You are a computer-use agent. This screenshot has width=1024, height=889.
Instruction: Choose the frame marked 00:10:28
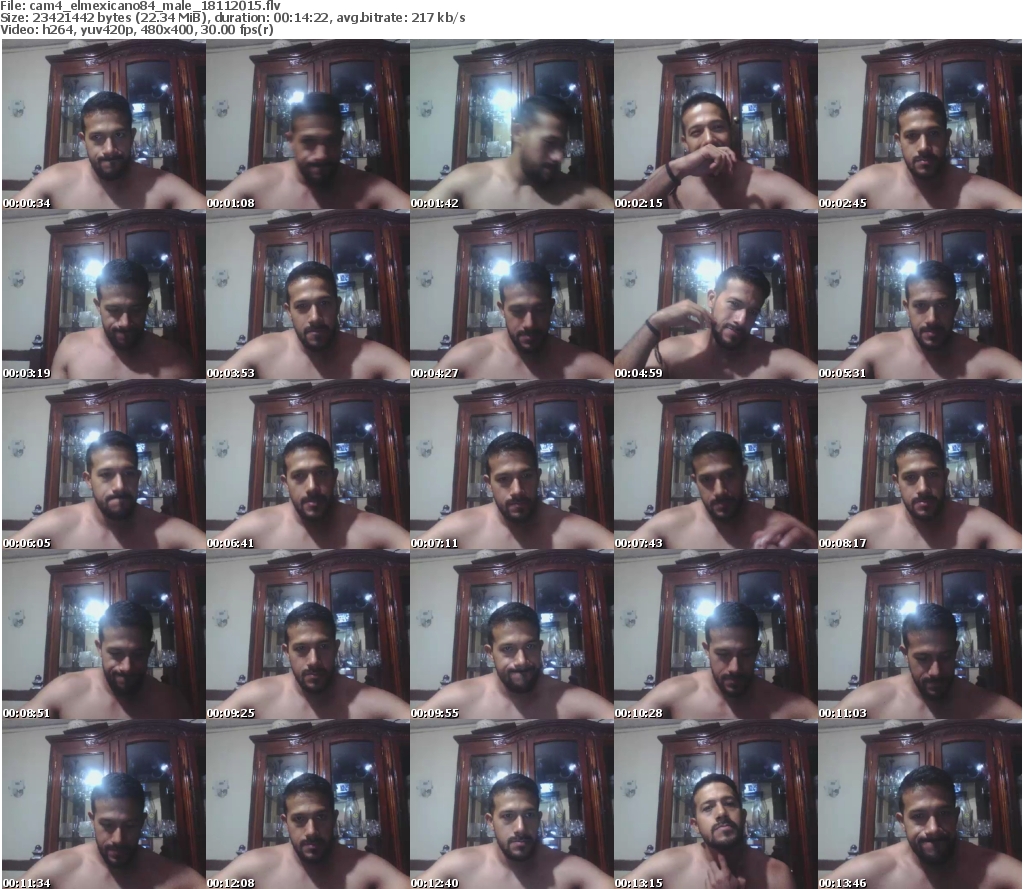tap(715, 634)
